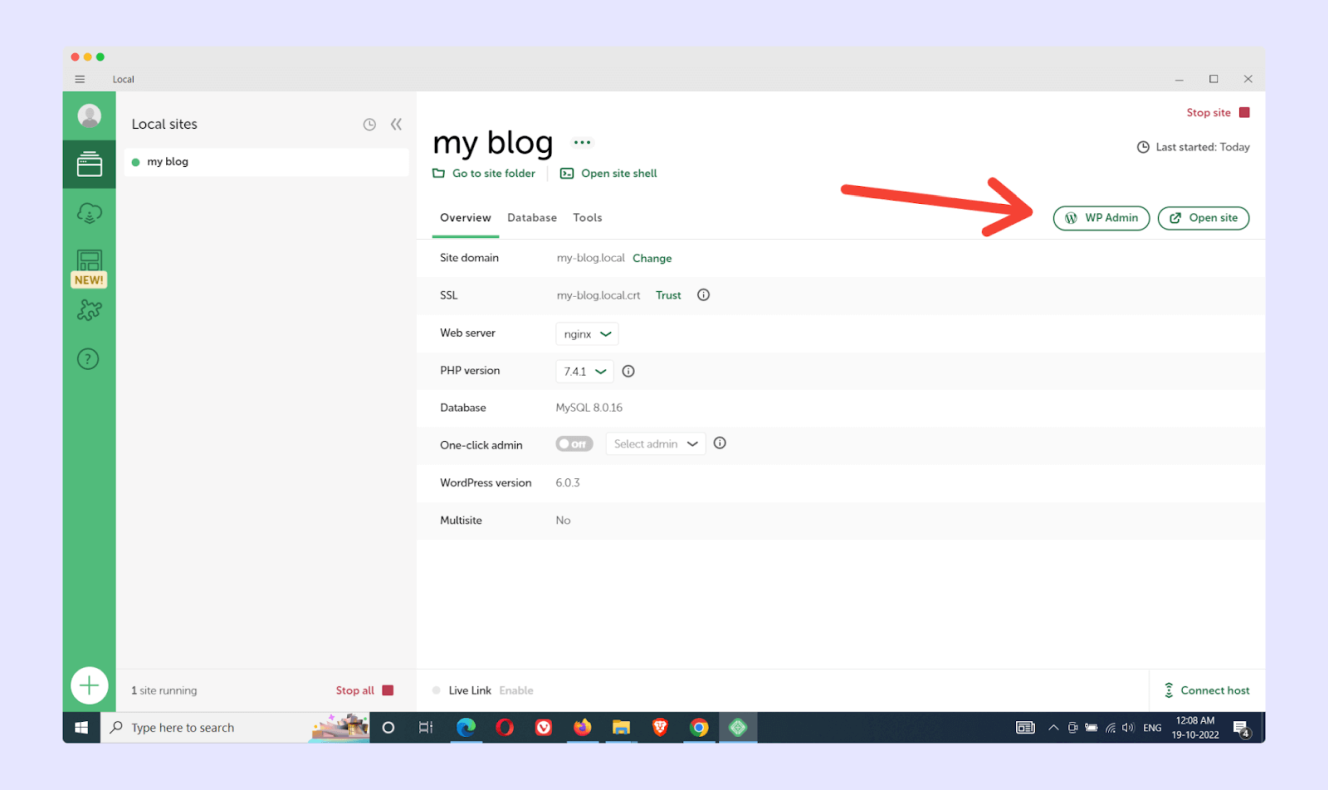Open the notification center icon

[1241, 728]
